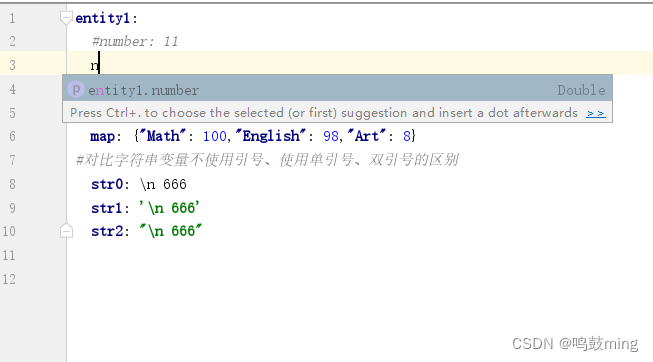
Task: Click the "Art" key in map
Action: tap(366, 136)
